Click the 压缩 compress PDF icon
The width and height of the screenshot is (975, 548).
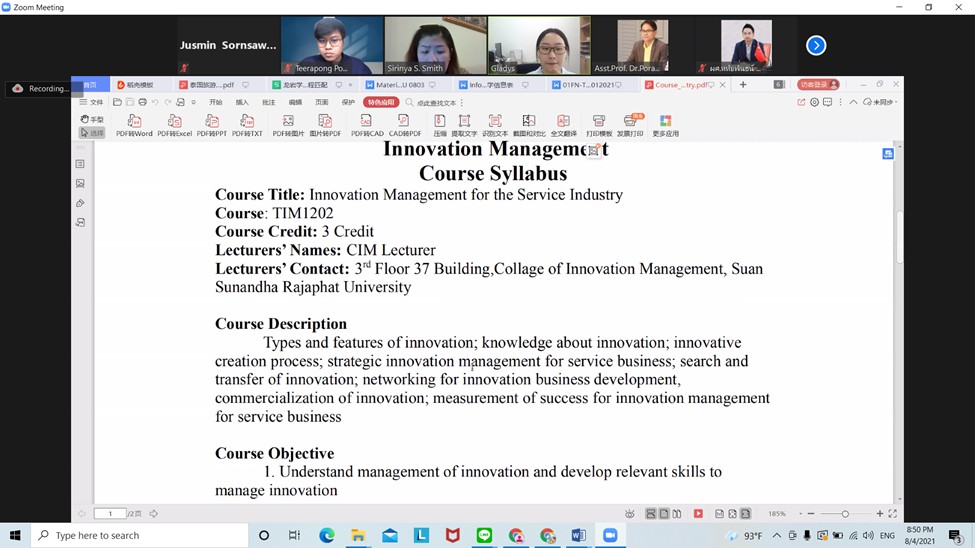pos(440,124)
